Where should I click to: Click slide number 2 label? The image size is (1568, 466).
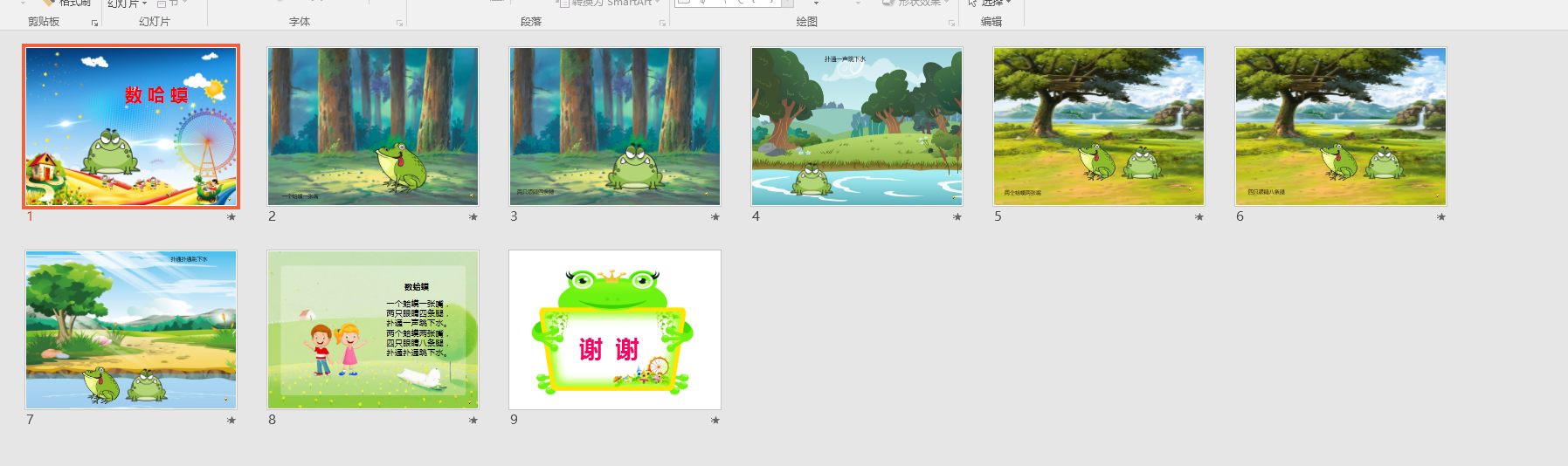(272, 216)
